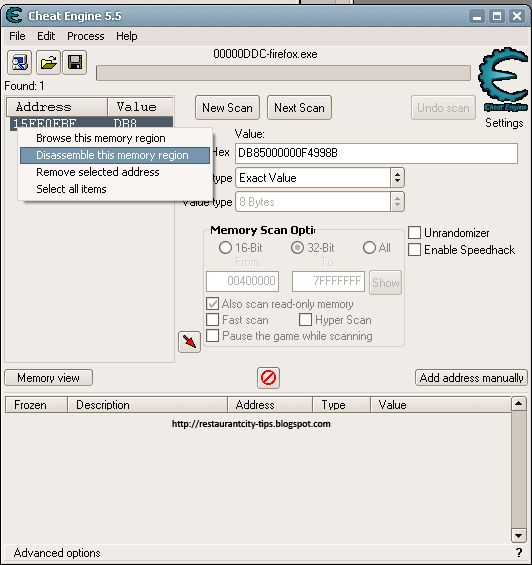This screenshot has height=565, width=532.
Task: Open Settings under the logo
Action: [x=504, y=123]
